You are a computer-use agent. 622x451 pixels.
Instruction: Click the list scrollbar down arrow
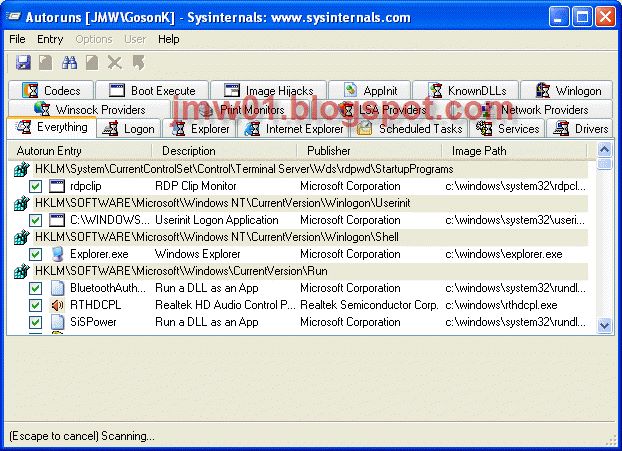click(604, 325)
